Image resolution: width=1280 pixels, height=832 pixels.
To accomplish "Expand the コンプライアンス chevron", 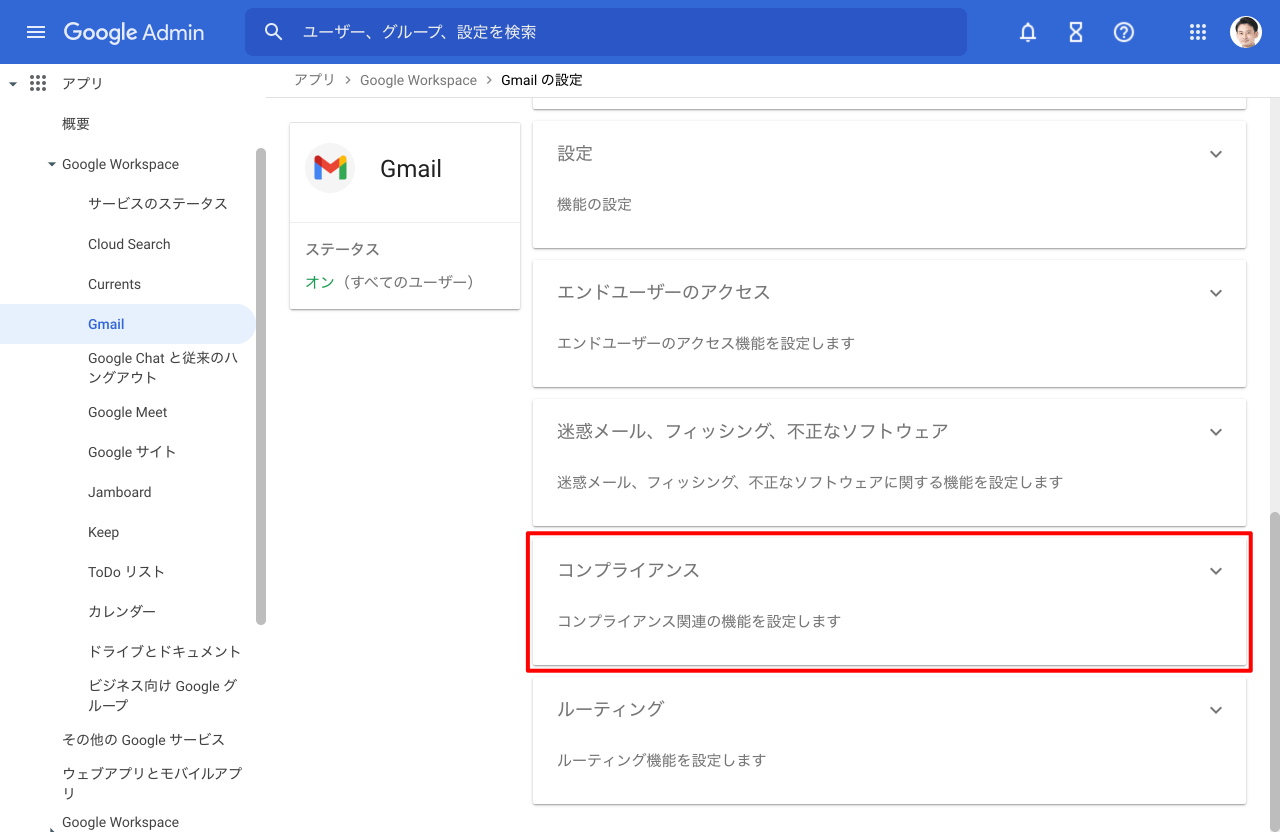I will point(1216,571).
